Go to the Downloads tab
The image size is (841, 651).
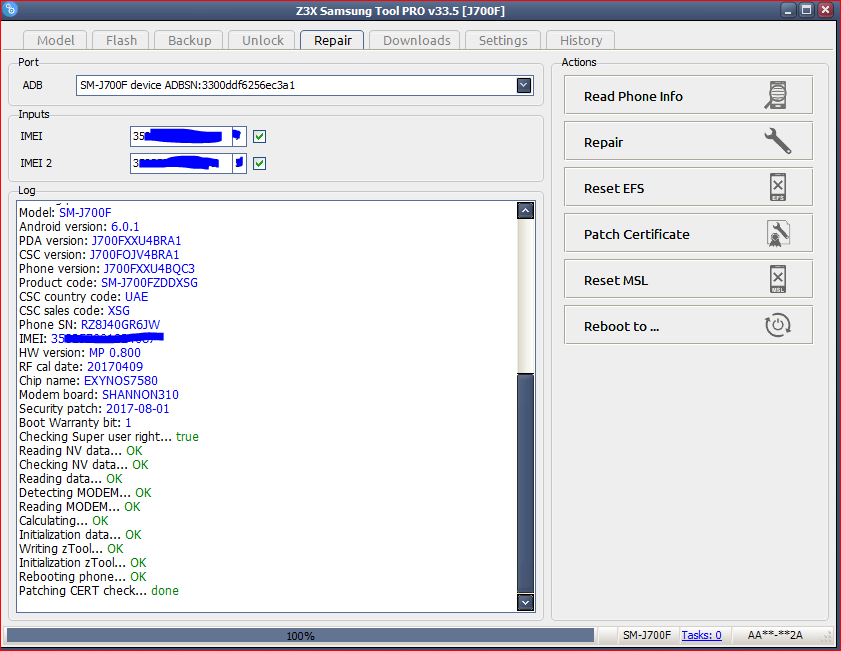click(416, 40)
